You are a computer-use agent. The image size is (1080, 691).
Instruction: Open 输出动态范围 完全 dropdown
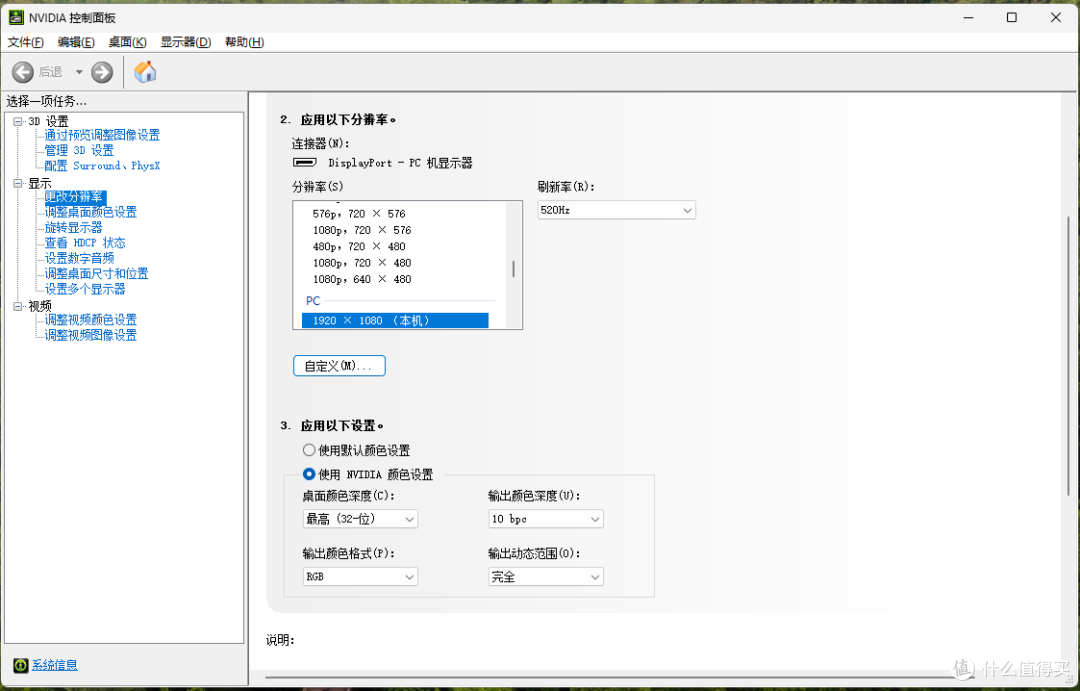(x=546, y=577)
